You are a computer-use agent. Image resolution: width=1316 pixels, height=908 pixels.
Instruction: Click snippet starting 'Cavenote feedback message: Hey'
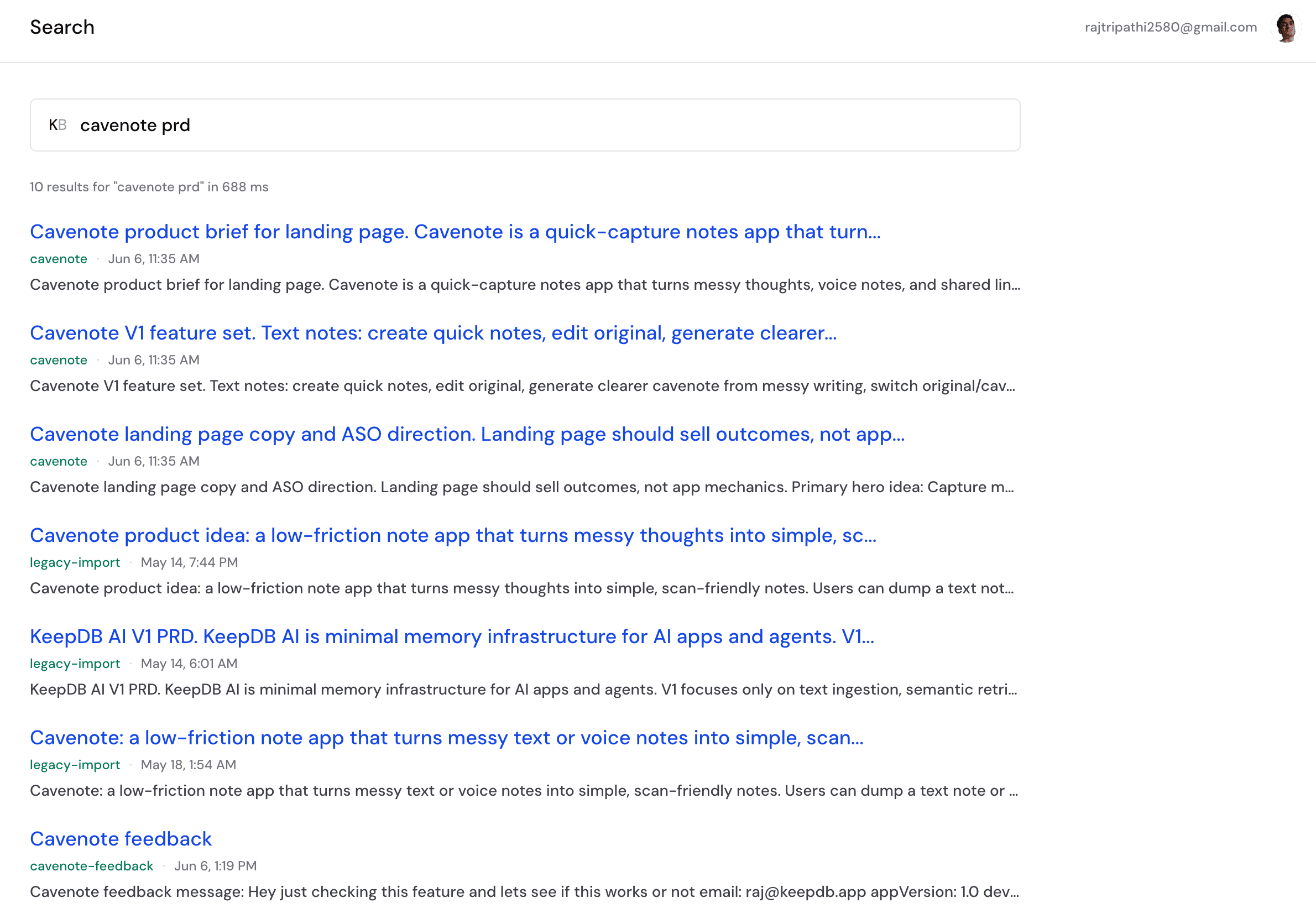coord(524,892)
